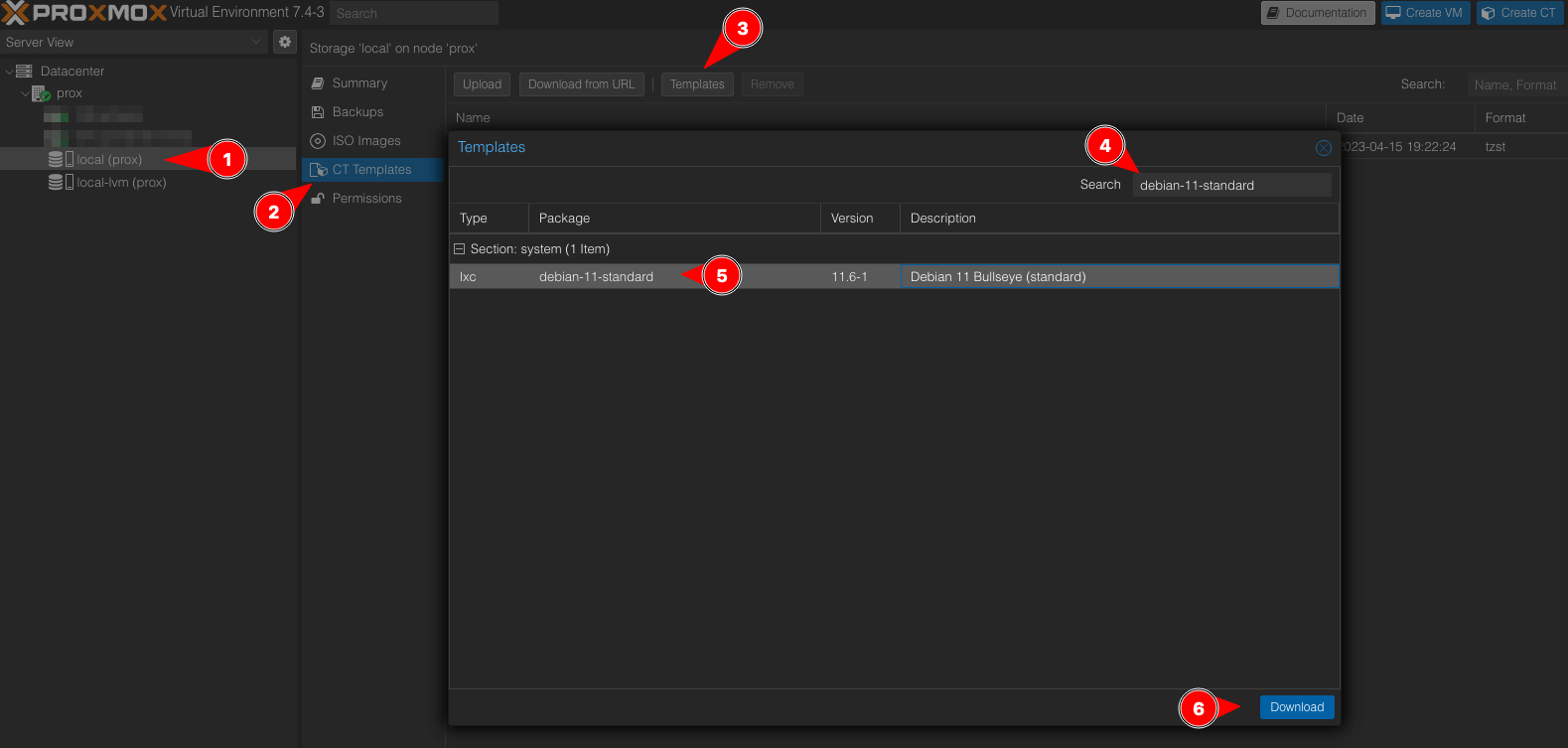Screen dimensions: 1568x748
Task: Sort by the Description column header
Action: (x=1119, y=219)
